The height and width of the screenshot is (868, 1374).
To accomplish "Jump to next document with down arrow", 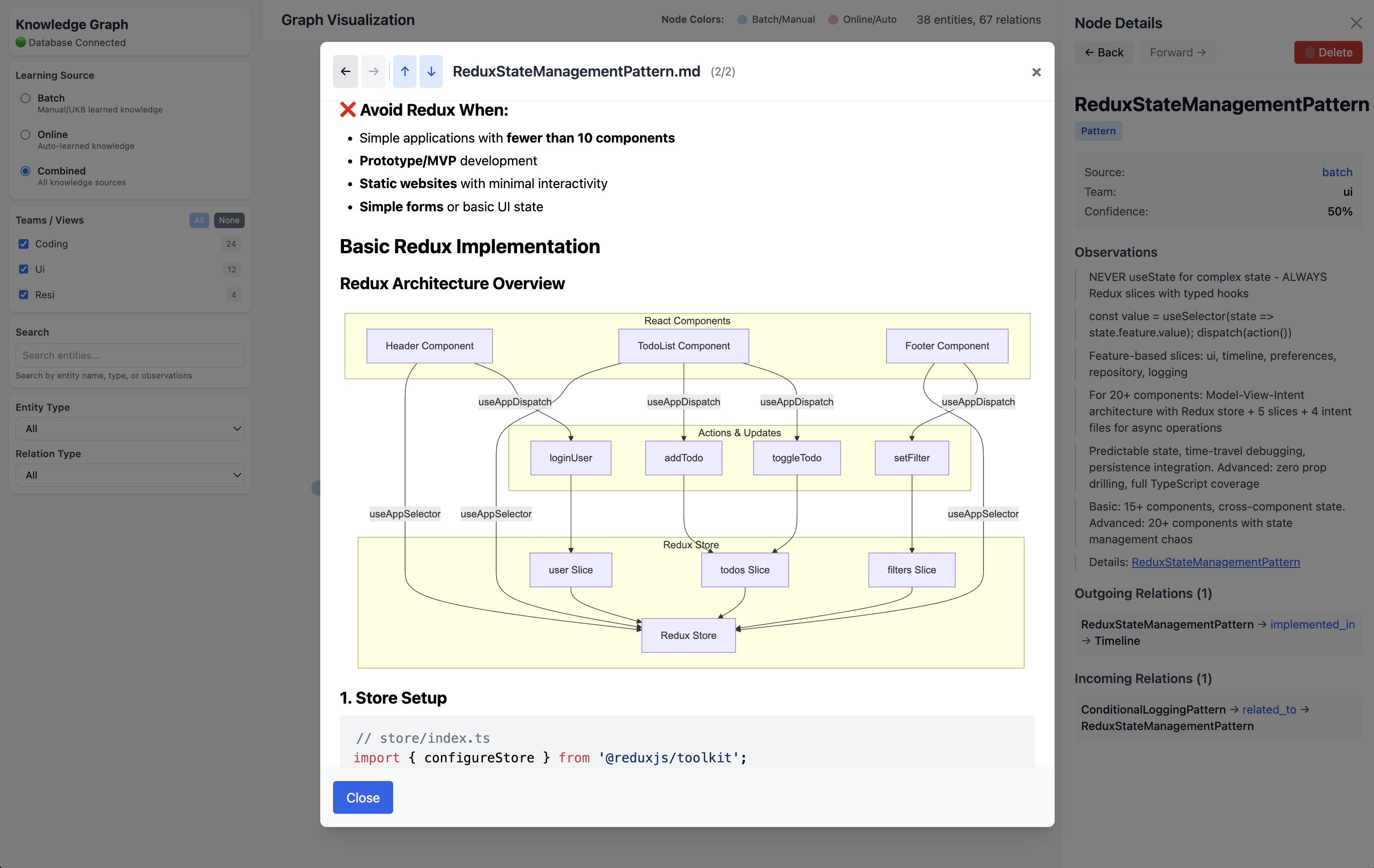I will tap(431, 71).
